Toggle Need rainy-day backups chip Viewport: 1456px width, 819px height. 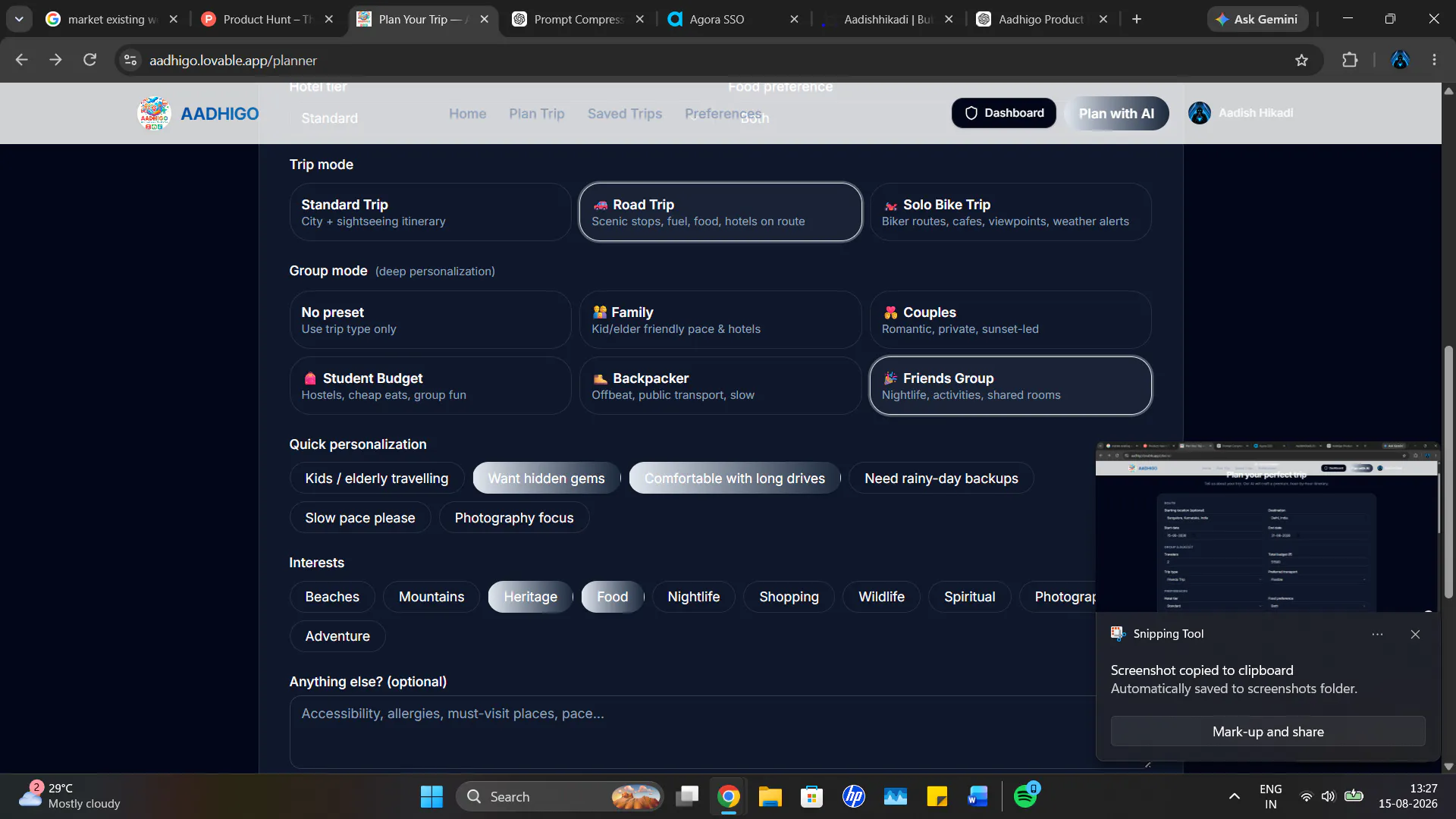coord(941,479)
